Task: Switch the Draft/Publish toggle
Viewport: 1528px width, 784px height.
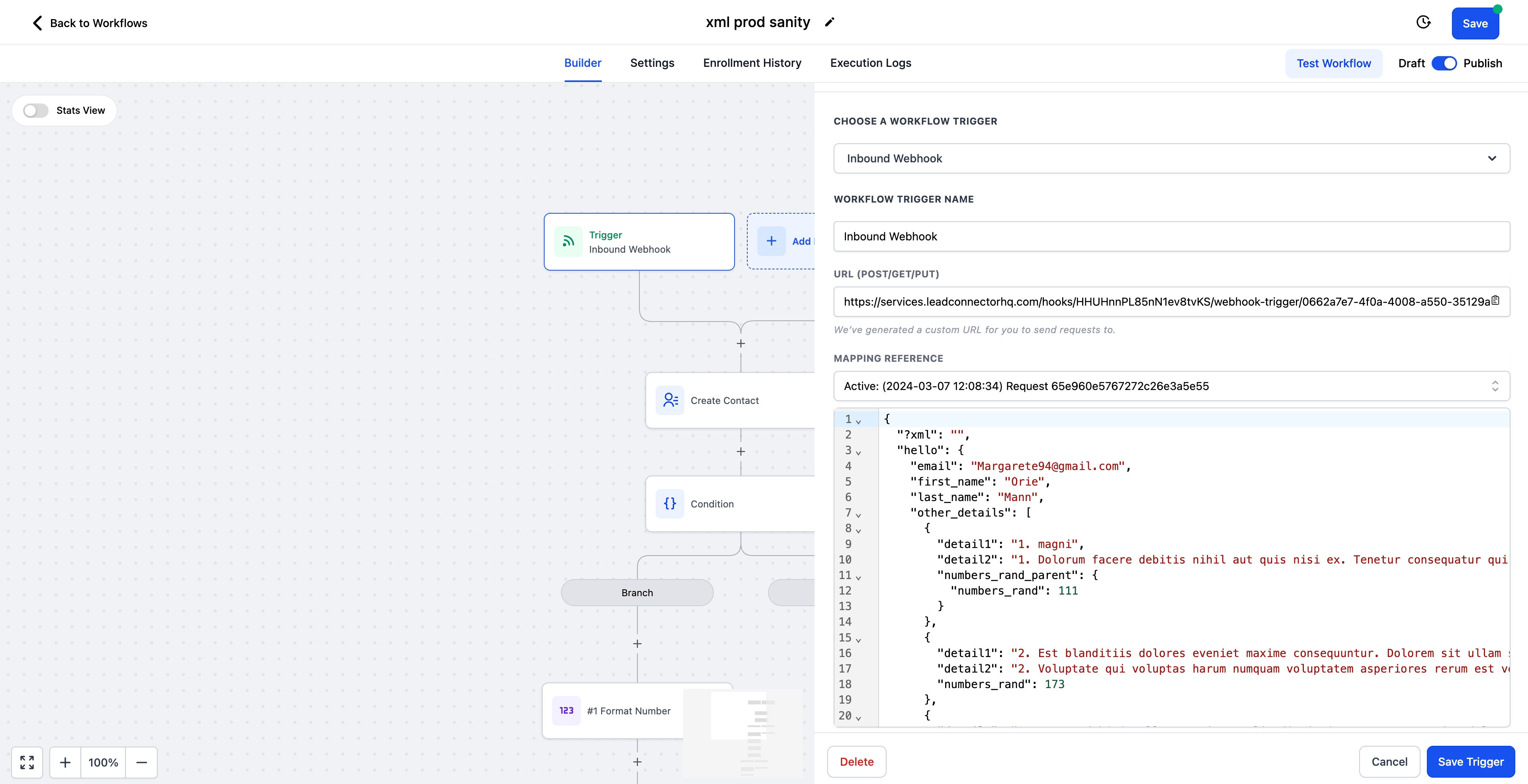Action: (1444, 63)
